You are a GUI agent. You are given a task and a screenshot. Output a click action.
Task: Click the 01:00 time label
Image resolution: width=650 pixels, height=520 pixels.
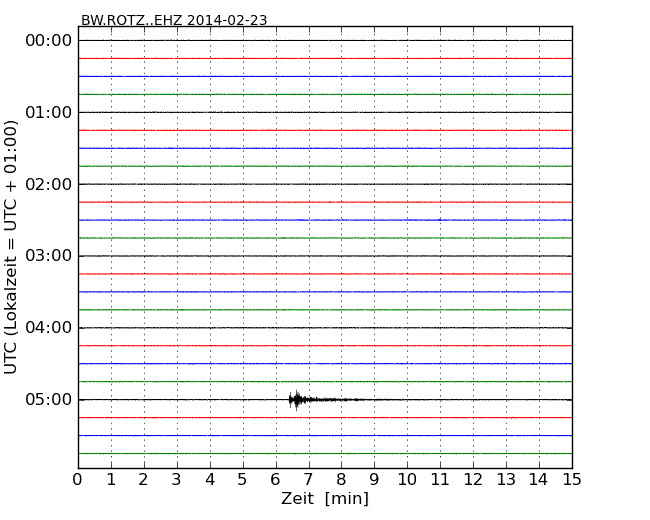49,112
